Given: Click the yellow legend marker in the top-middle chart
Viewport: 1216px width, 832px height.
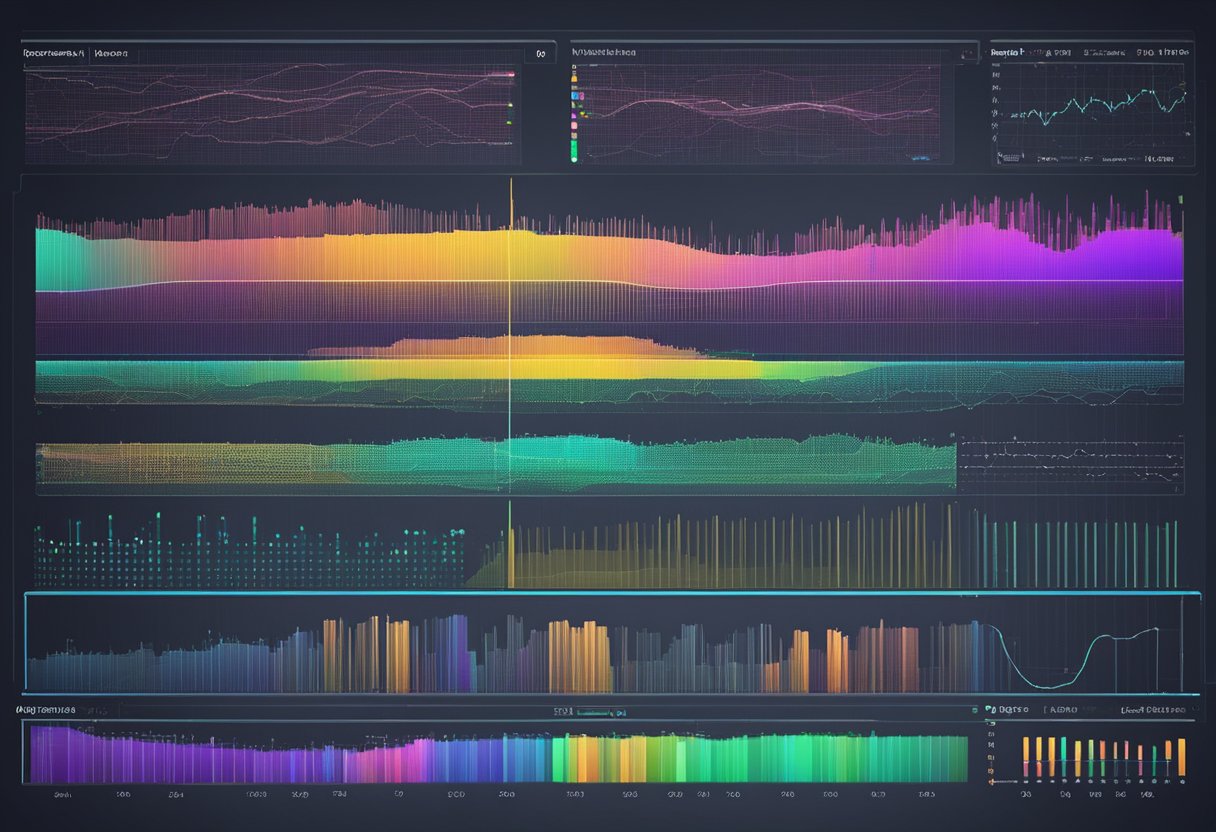Looking at the screenshot, I should tap(574, 76).
